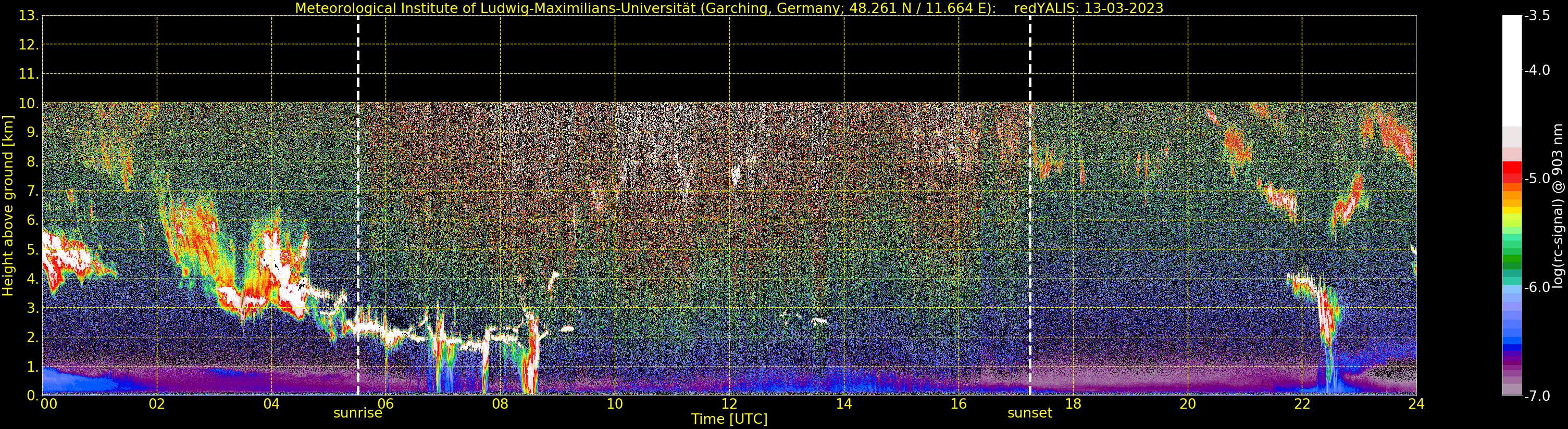Click the colorbar tick value '-3.5'
Viewport: 1568px width, 429px height.
pos(1537,16)
